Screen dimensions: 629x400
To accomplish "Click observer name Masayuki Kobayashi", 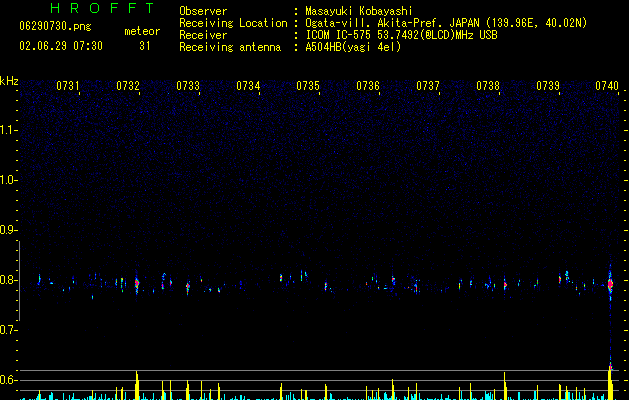I will (x=359, y=11).
